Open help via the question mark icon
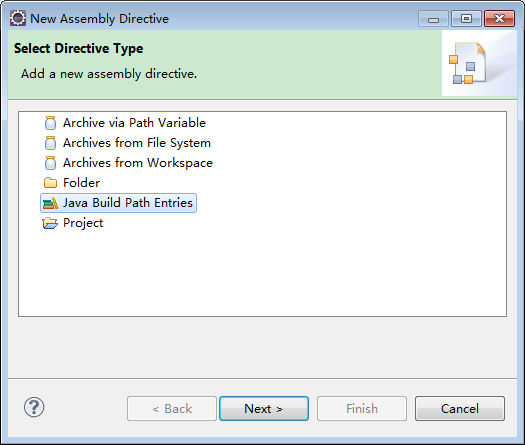Screen dimensions: 525x445 [x=34, y=407]
